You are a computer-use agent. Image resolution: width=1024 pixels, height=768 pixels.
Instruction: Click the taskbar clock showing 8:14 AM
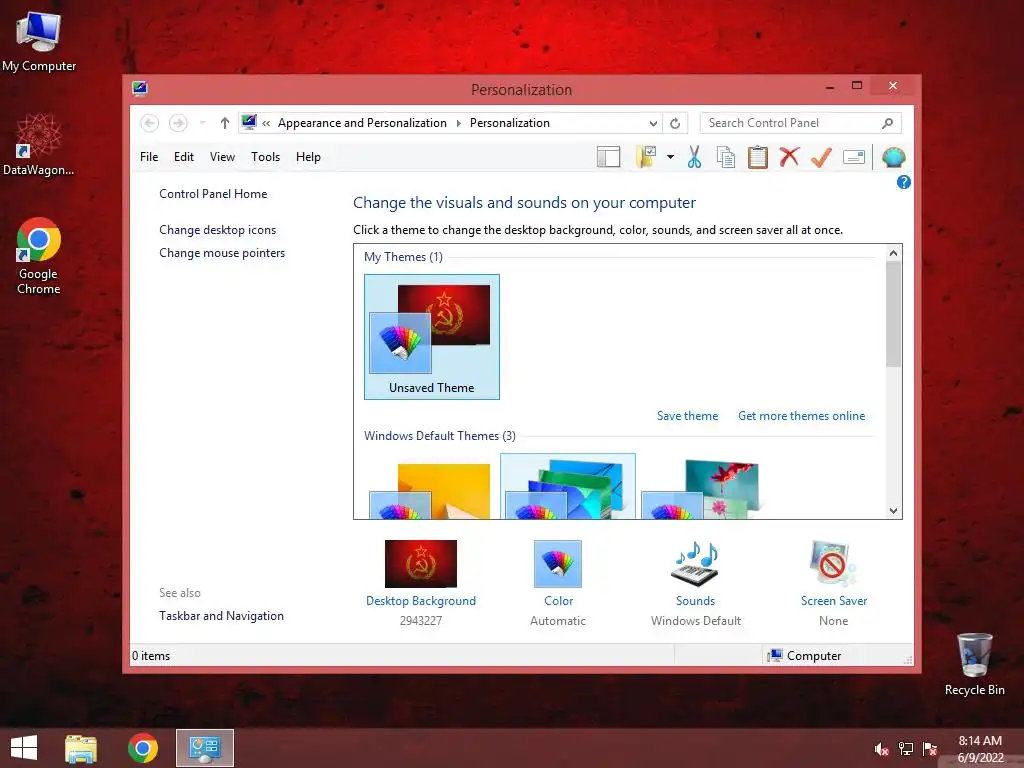[x=980, y=749]
